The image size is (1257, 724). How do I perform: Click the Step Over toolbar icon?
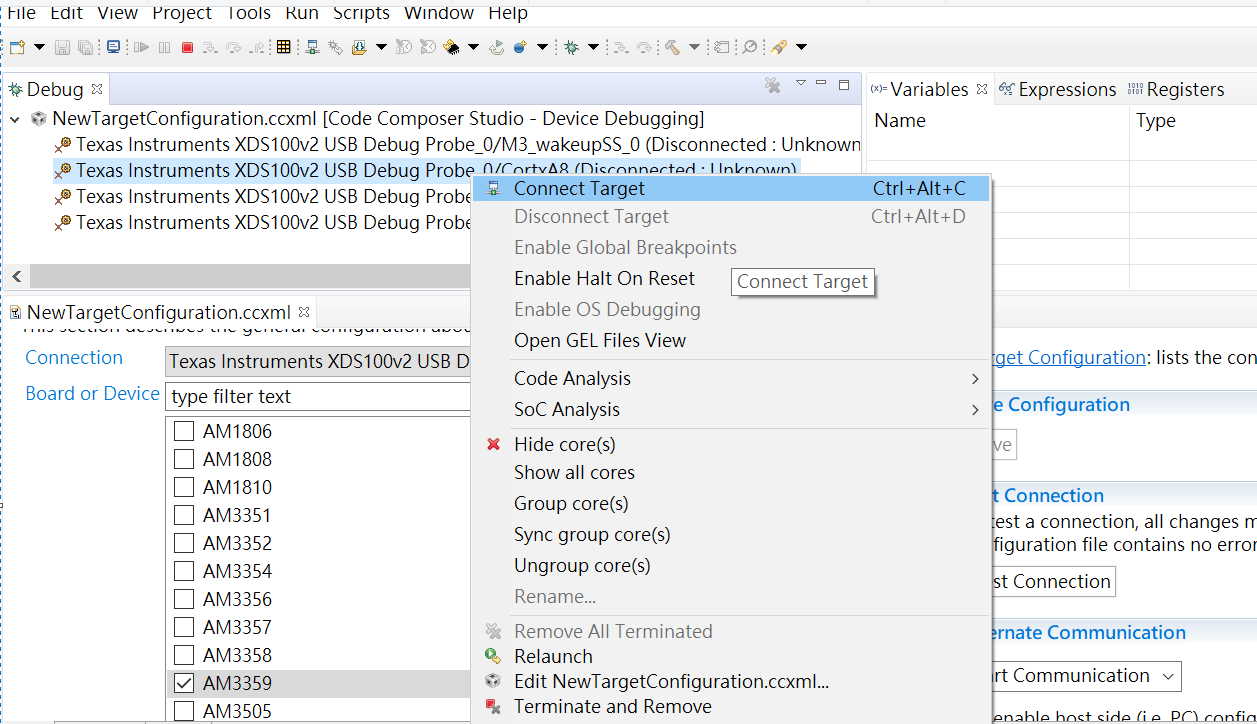tap(233, 47)
